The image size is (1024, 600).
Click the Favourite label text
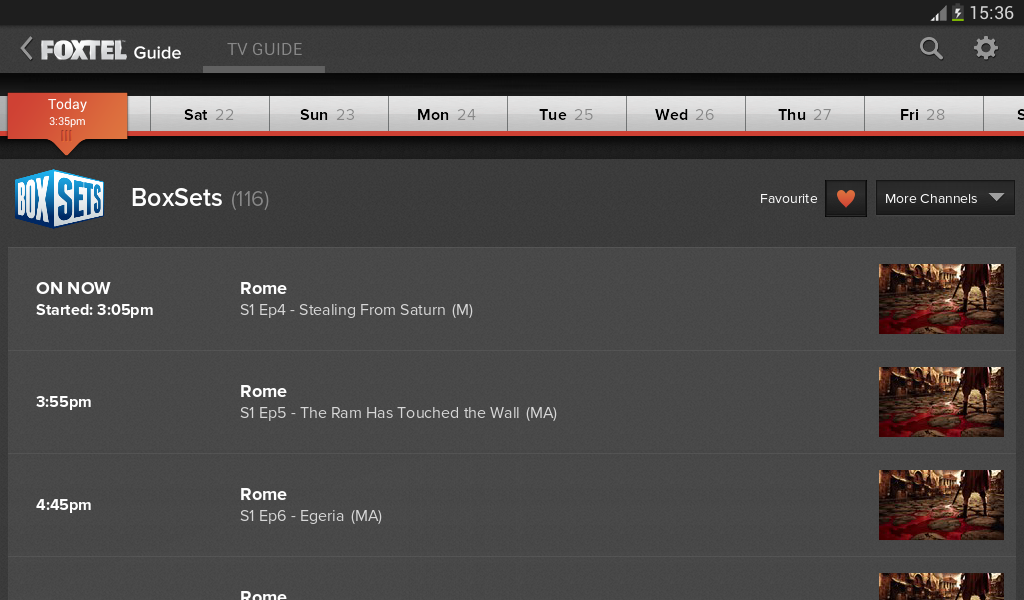click(788, 198)
